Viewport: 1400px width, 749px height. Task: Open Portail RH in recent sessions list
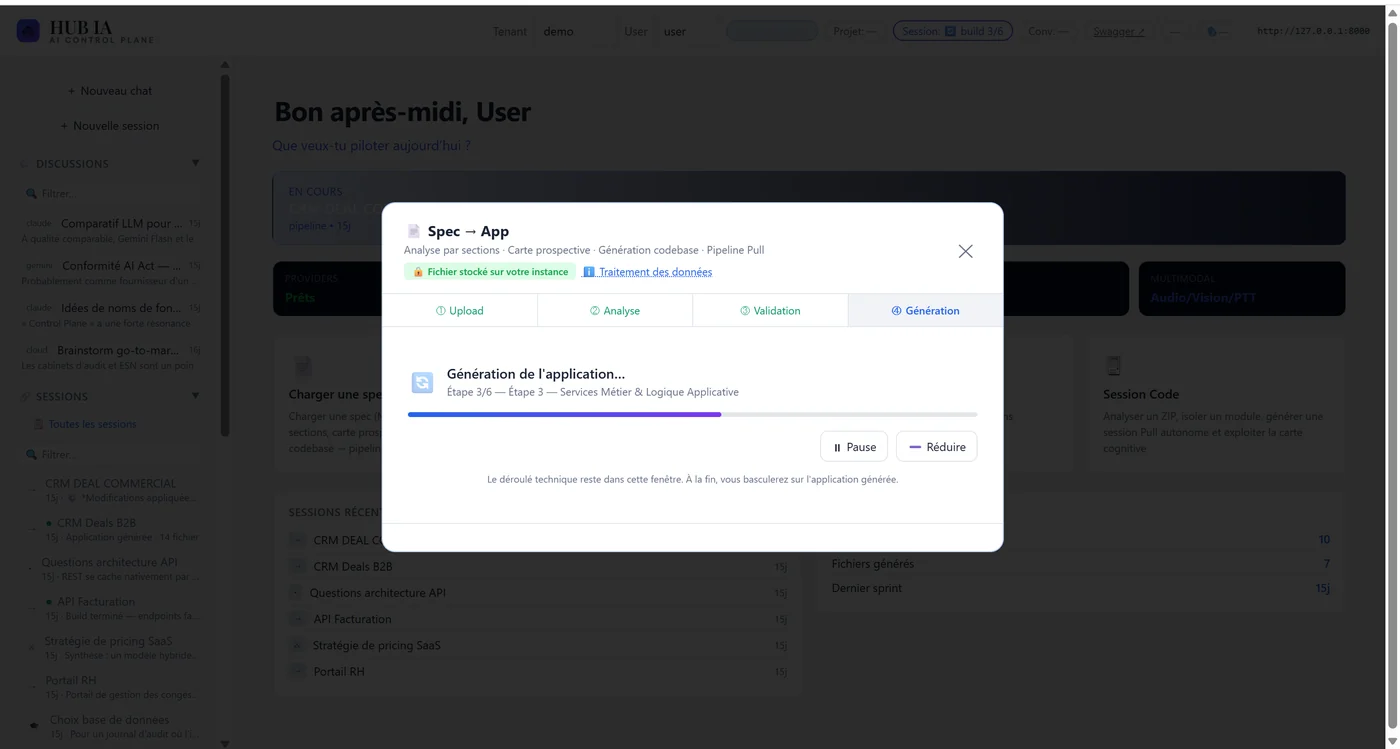pyautogui.click(x=537, y=671)
